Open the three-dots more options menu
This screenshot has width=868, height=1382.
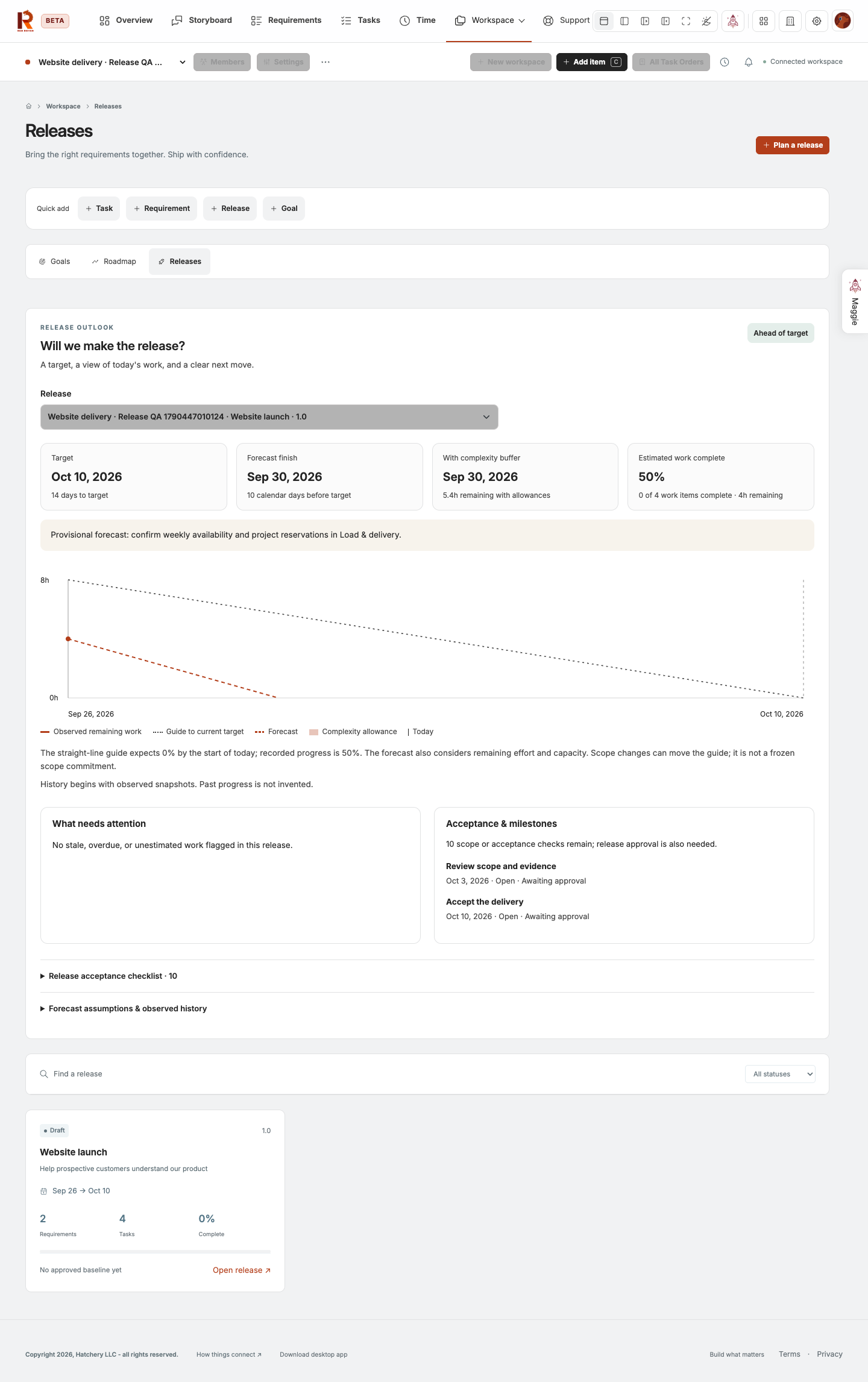tap(325, 62)
